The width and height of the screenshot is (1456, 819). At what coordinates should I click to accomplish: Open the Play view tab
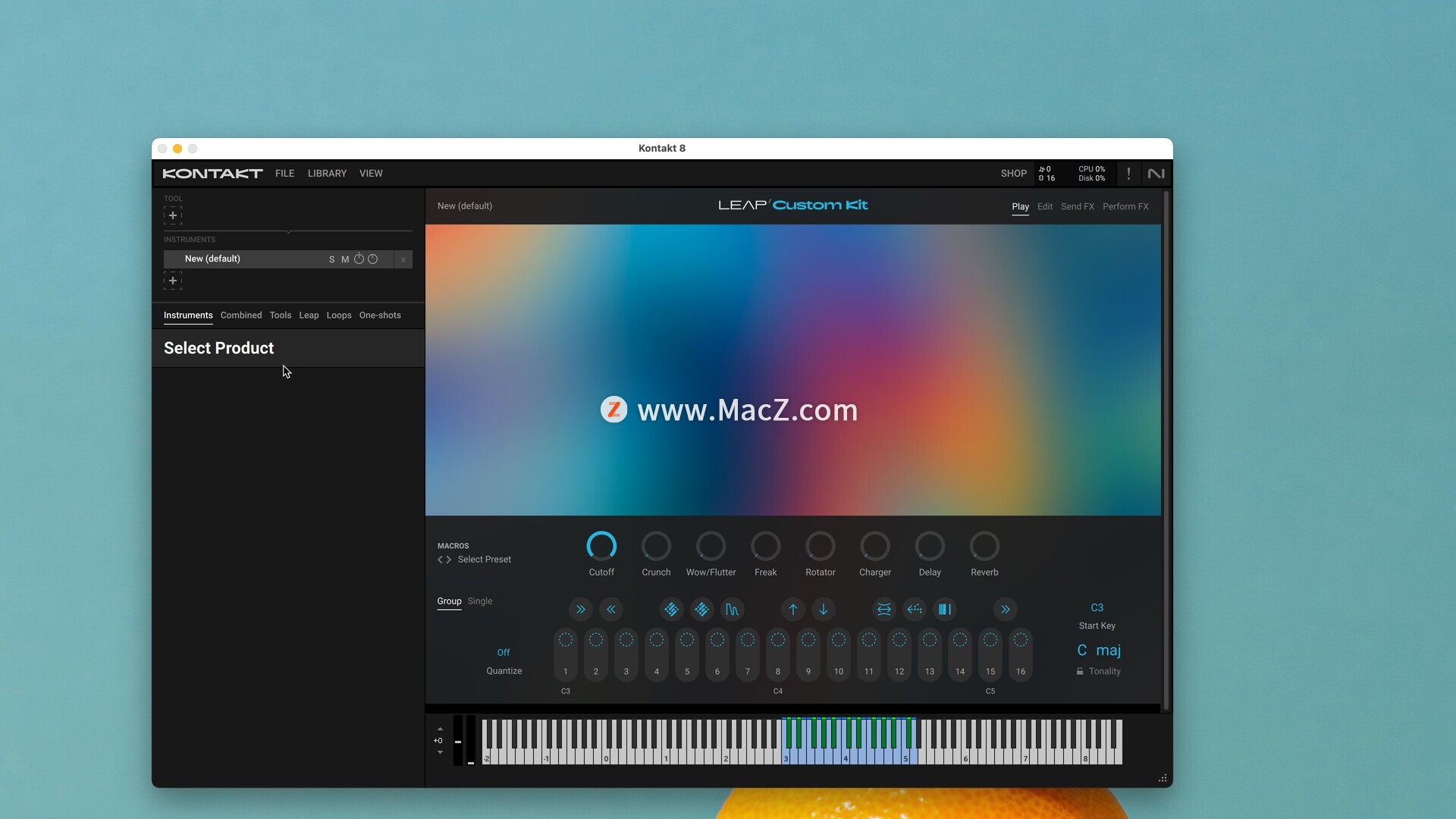point(1020,206)
